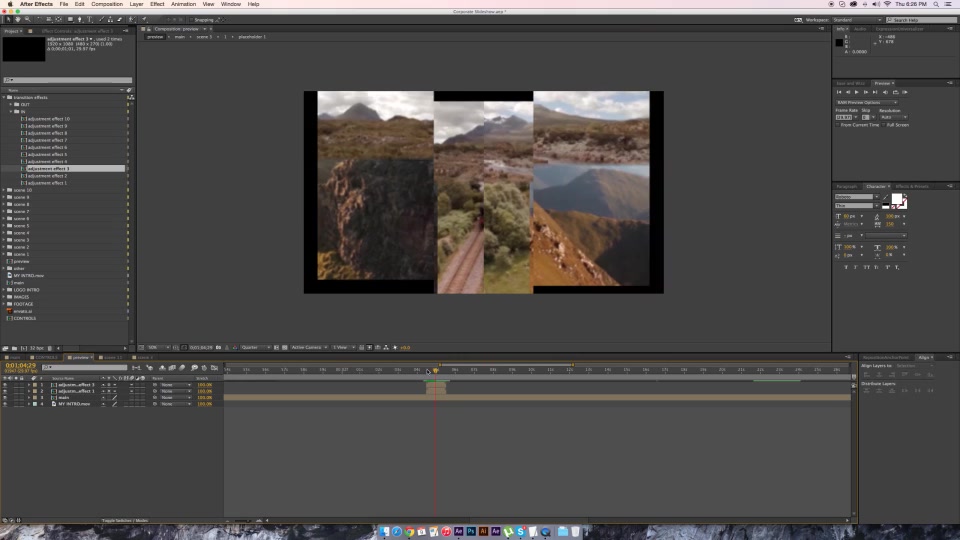Open the Animation menu

183,4
